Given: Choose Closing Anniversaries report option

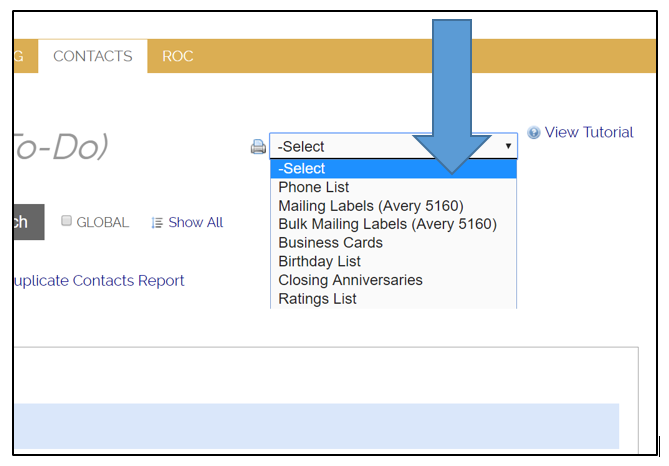Looking at the screenshot, I should click(x=350, y=280).
